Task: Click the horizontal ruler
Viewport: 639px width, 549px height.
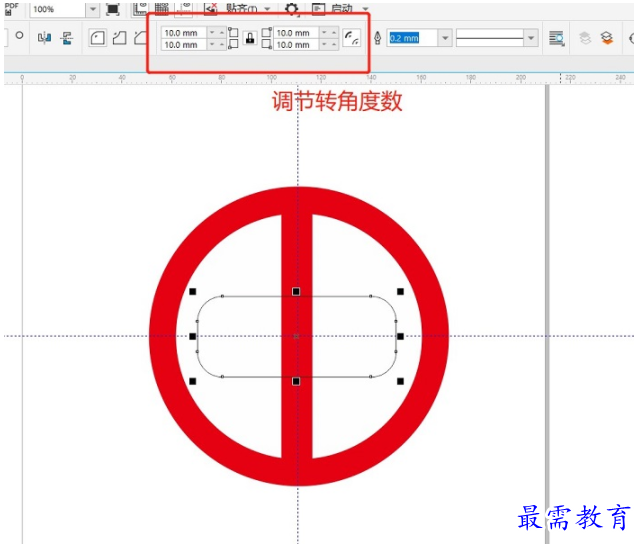Action: pos(319,78)
